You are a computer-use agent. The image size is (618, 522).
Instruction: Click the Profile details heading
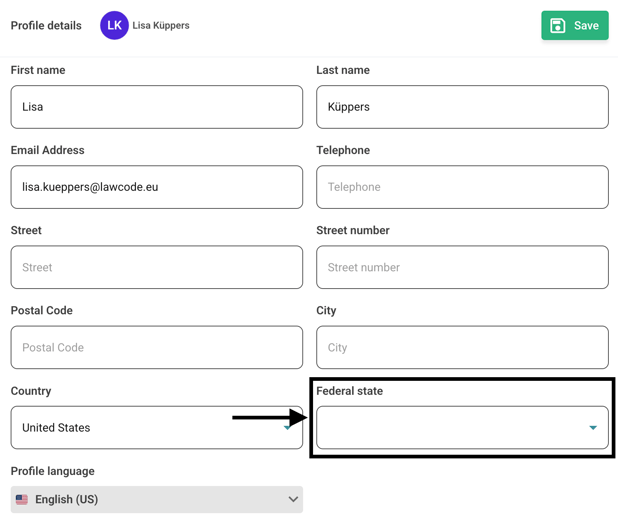point(46,26)
